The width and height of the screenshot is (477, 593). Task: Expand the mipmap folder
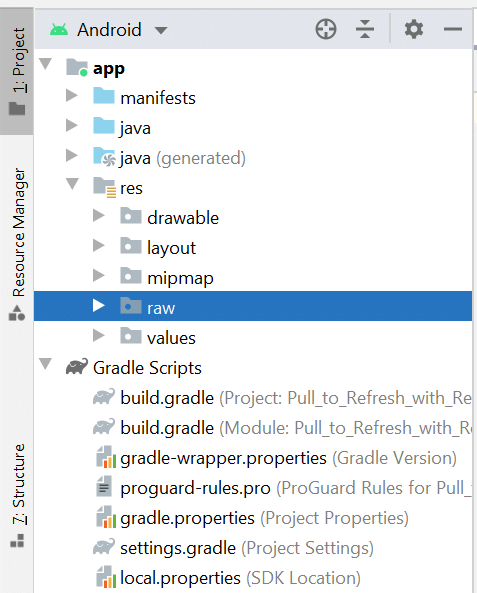point(99,275)
